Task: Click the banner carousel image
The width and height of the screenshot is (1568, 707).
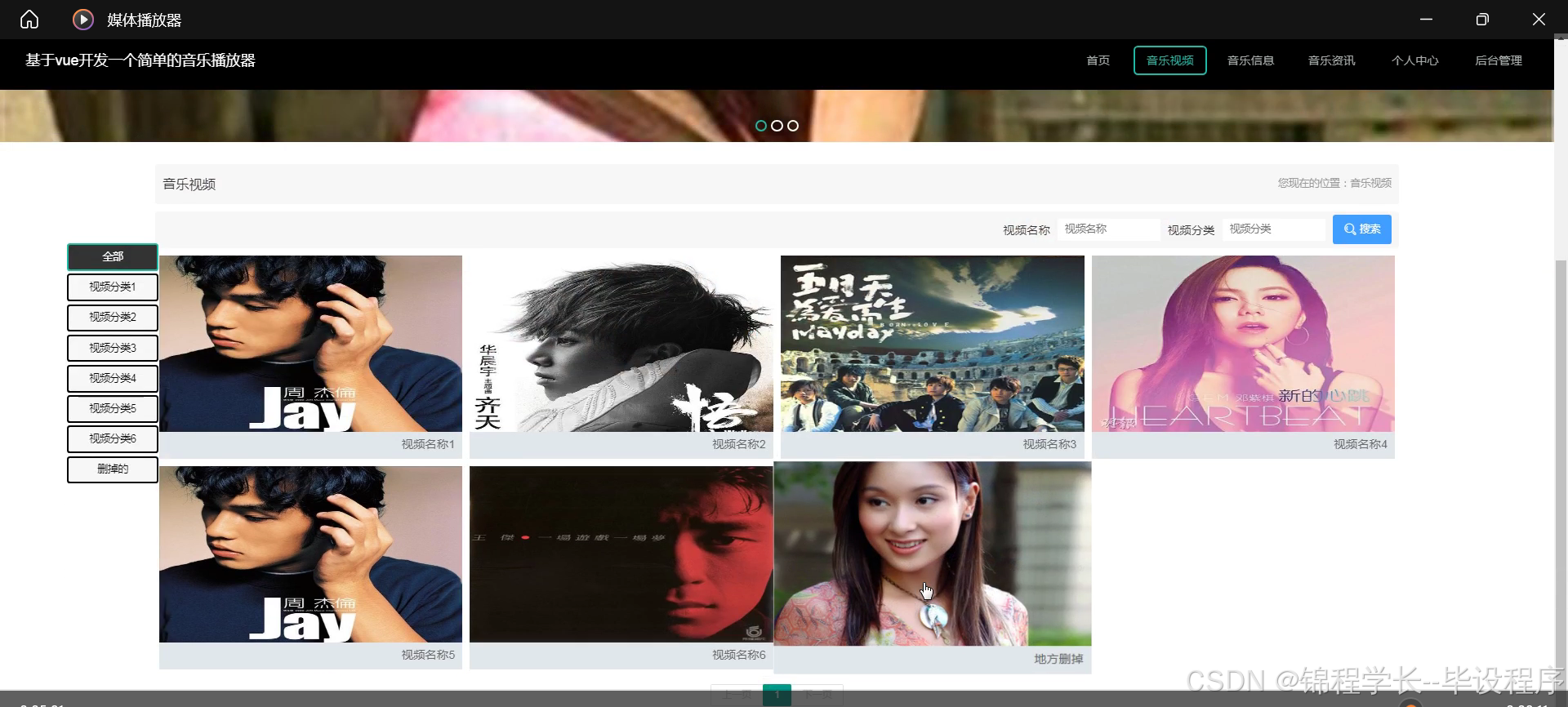Action: click(777, 116)
